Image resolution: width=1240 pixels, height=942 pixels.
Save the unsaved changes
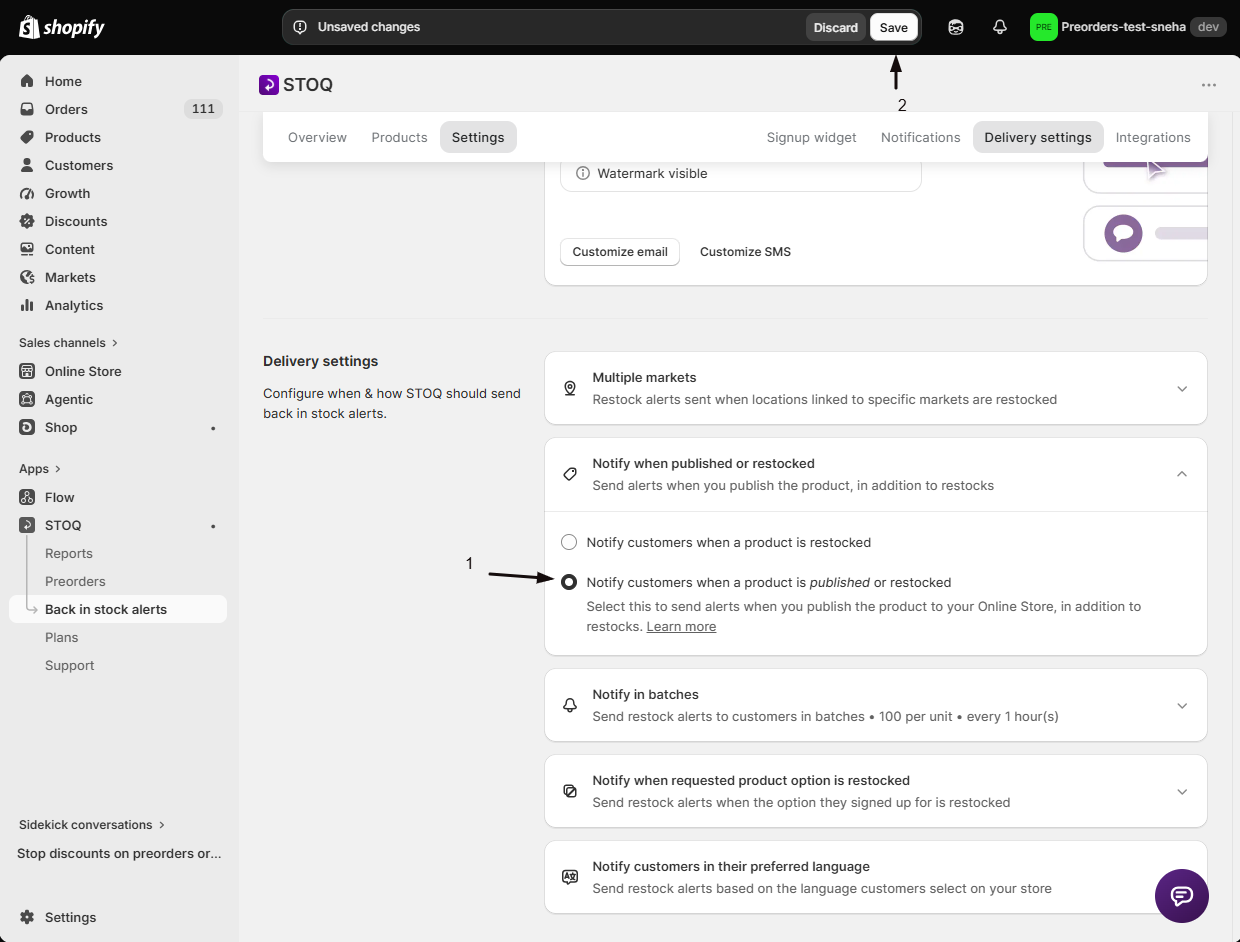[x=894, y=27]
